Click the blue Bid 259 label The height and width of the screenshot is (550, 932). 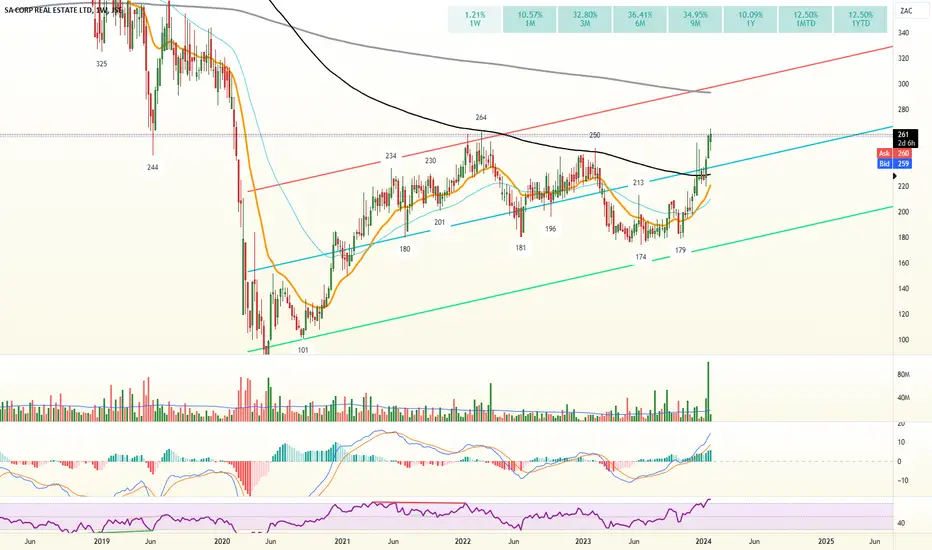pyautogui.click(x=893, y=163)
